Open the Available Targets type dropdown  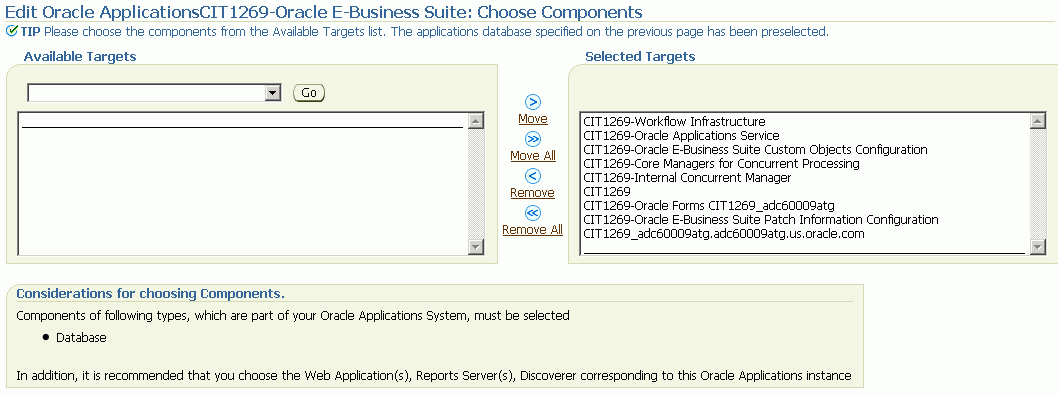coord(154,93)
